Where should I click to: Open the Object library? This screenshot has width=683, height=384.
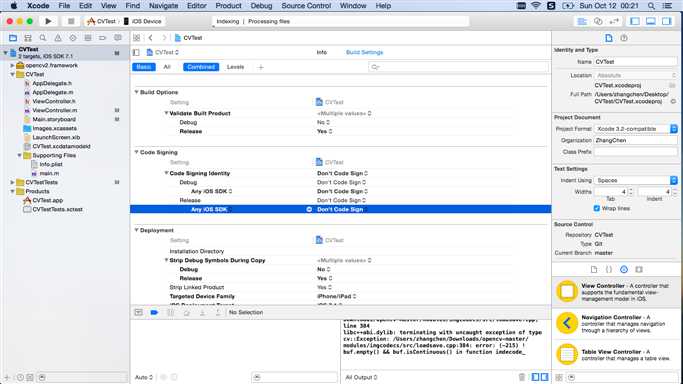click(x=624, y=269)
